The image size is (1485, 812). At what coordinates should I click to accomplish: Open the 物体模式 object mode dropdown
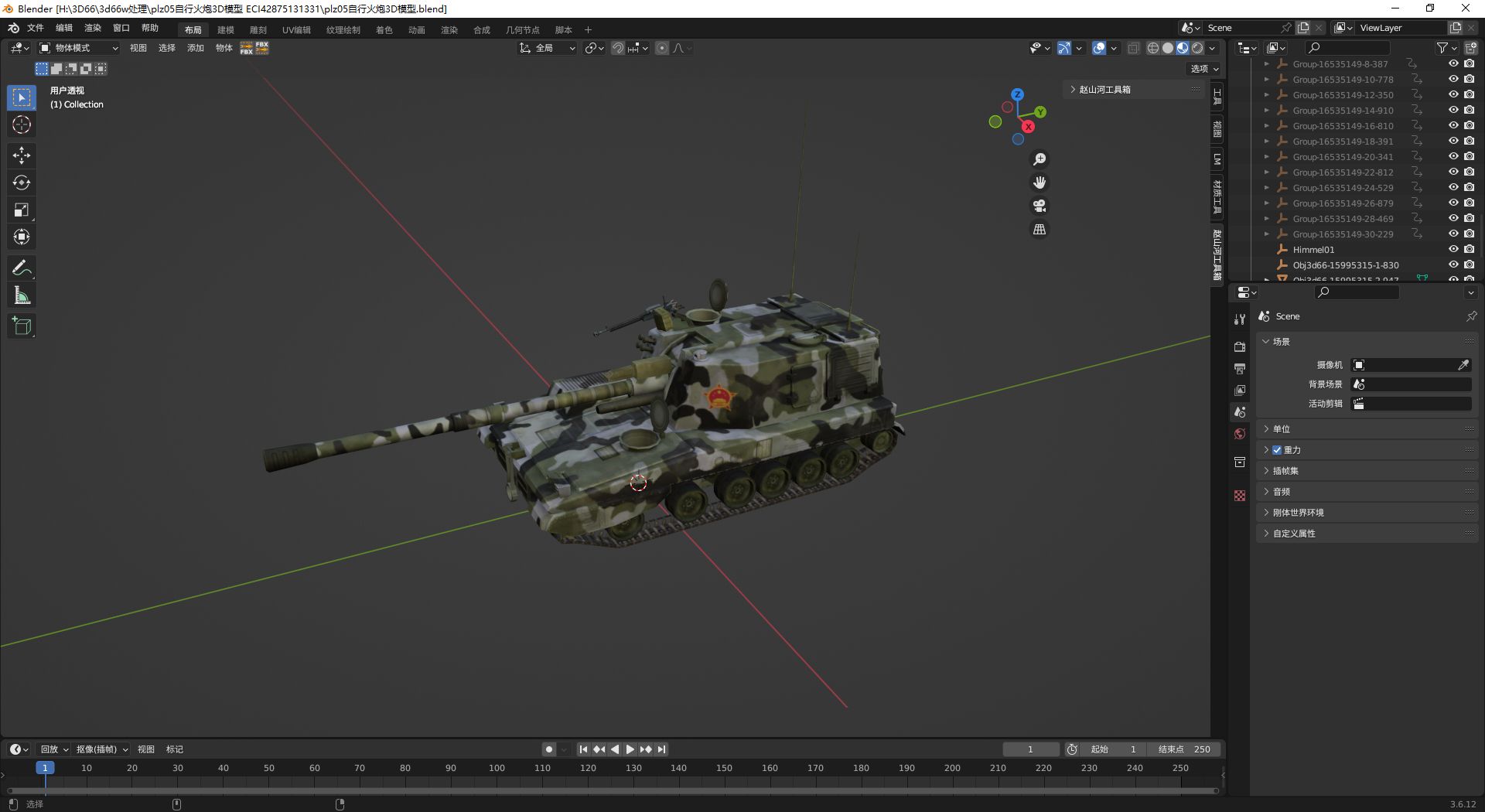pos(79,48)
